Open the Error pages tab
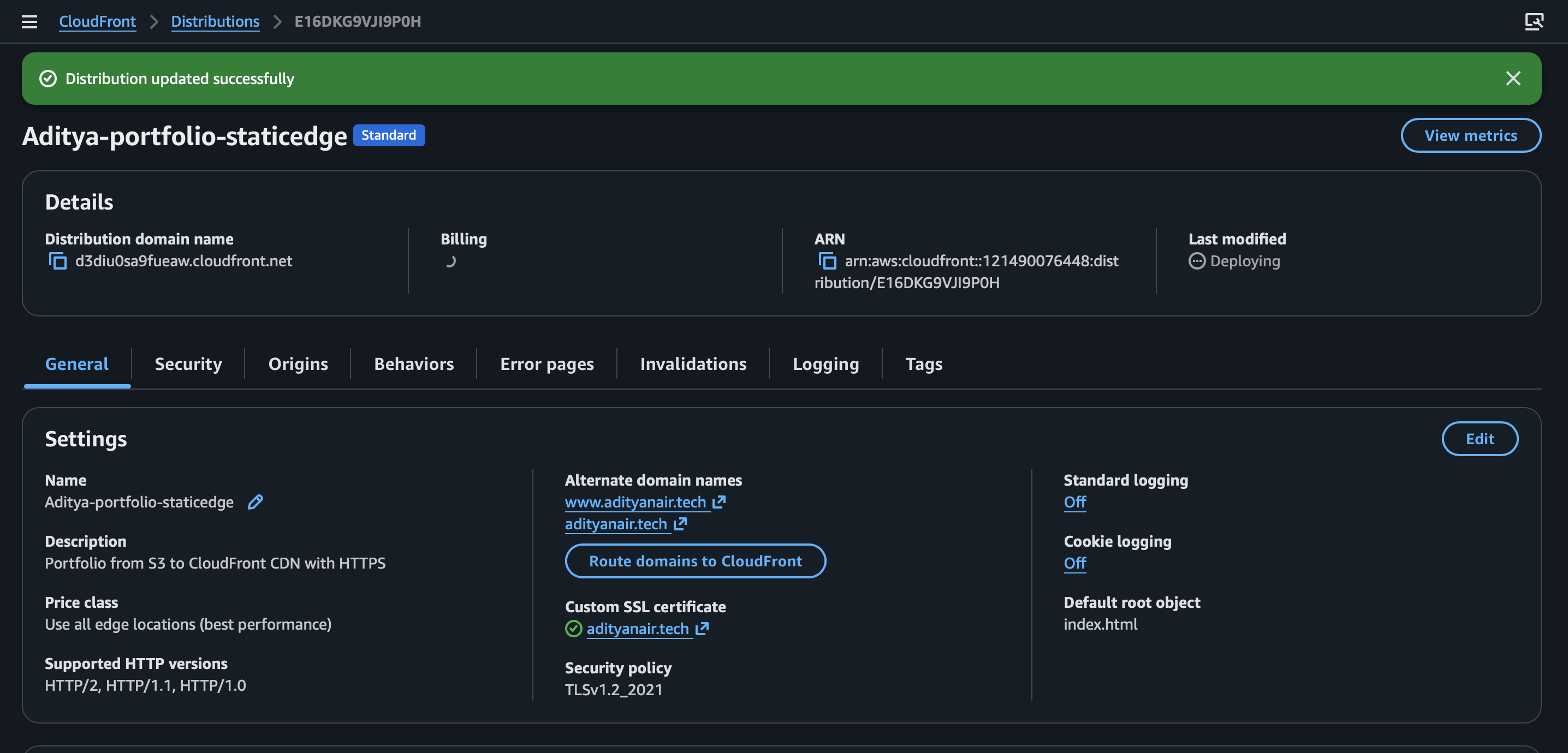 547,364
